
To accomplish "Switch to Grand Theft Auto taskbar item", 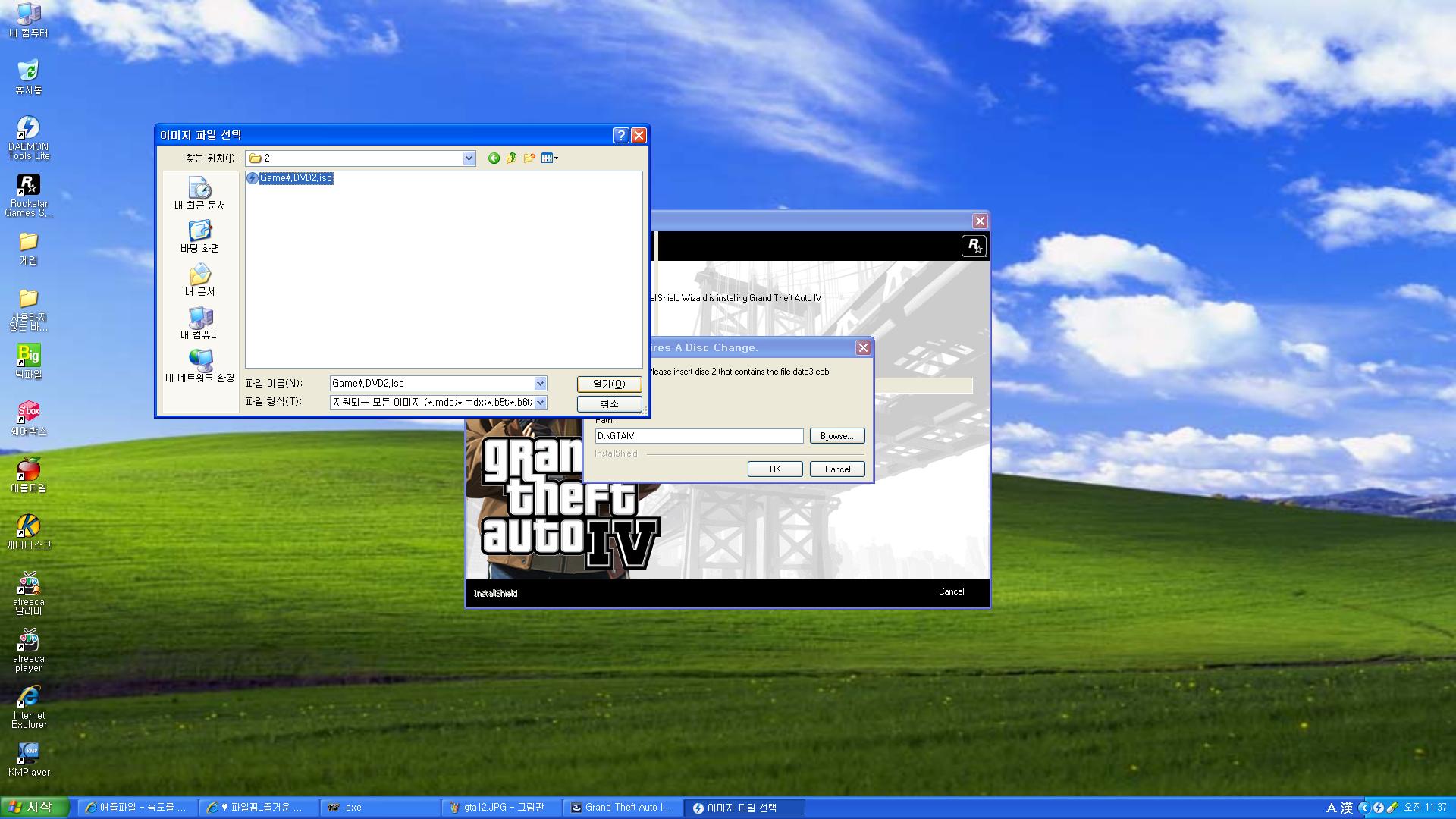I will 623,808.
